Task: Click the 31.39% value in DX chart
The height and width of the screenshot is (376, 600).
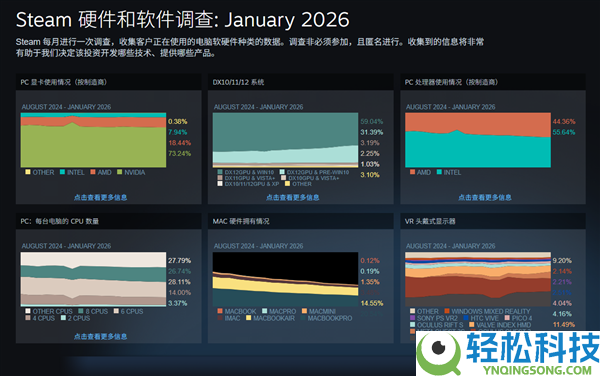Action: [372, 132]
